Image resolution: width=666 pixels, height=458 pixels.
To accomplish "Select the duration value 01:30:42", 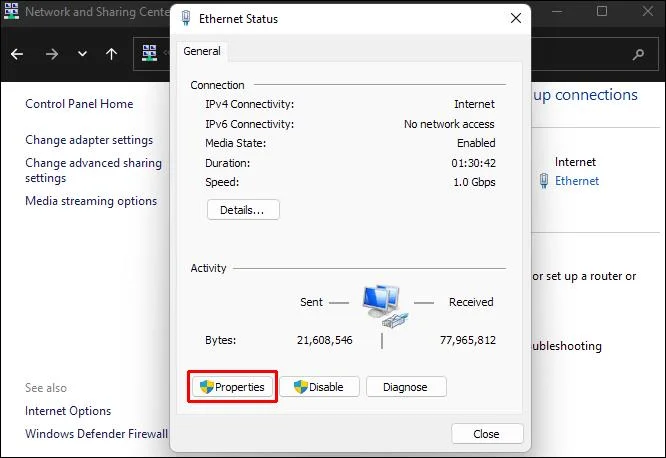I will 473,163.
